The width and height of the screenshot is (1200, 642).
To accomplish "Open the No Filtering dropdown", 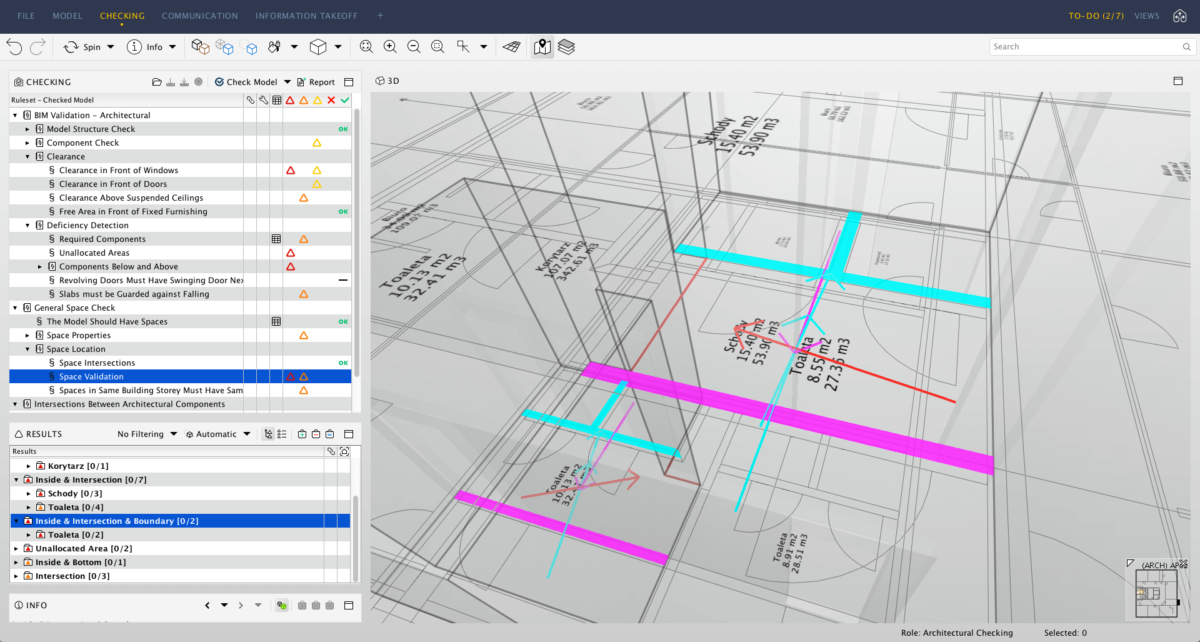I will coord(147,434).
